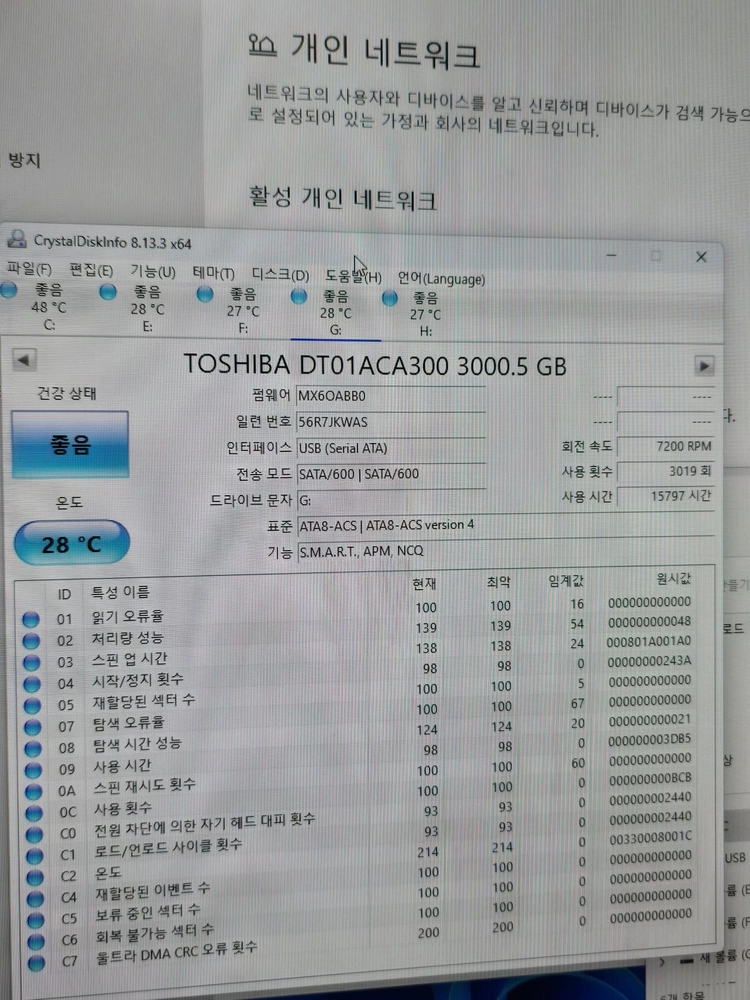Click status icon for 04 시작/정지 횟수

click(x=32, y=684)
